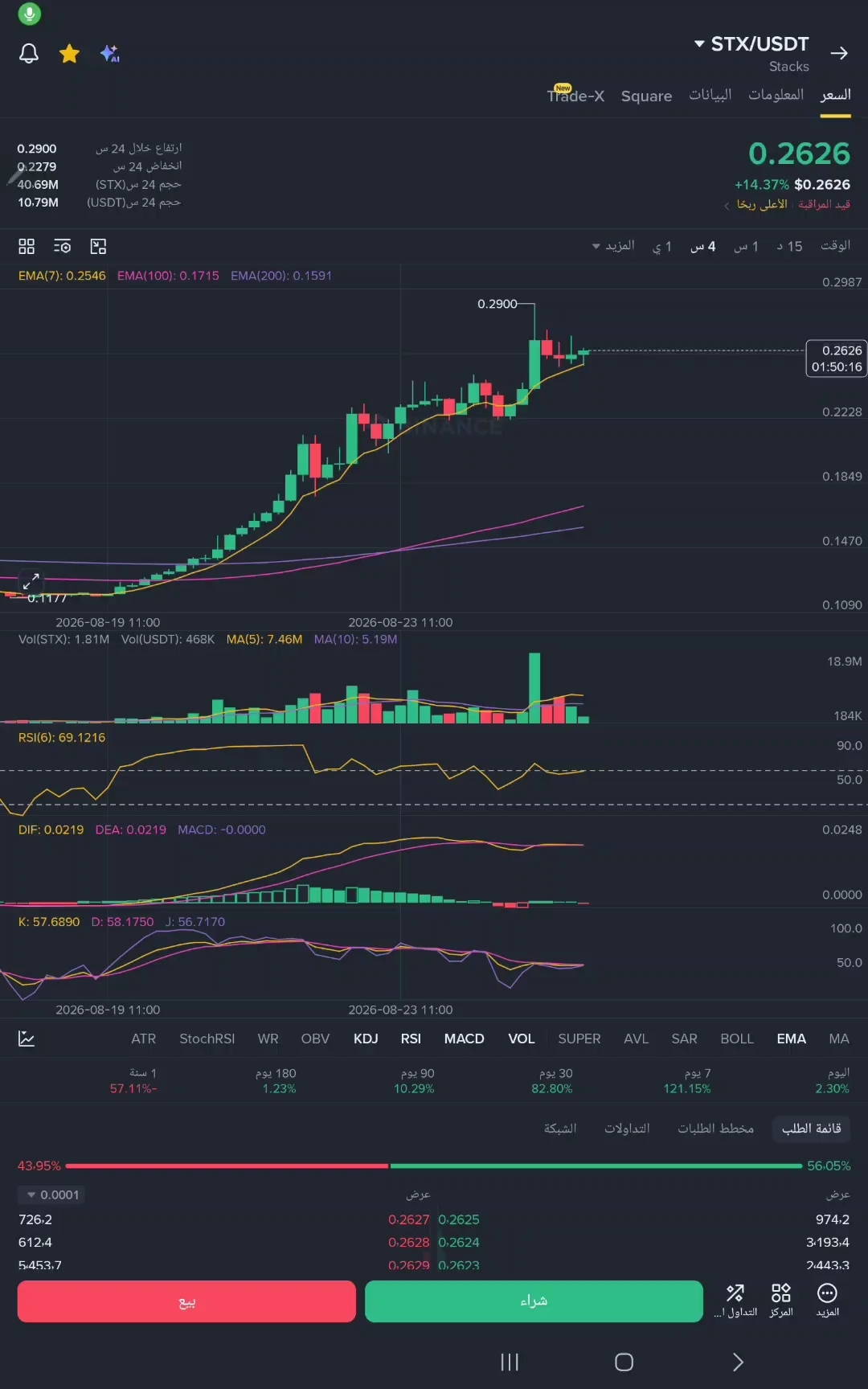Screen dimensions: 868x1389
Task: Switch to the البيانات tab
Action: 710,95
